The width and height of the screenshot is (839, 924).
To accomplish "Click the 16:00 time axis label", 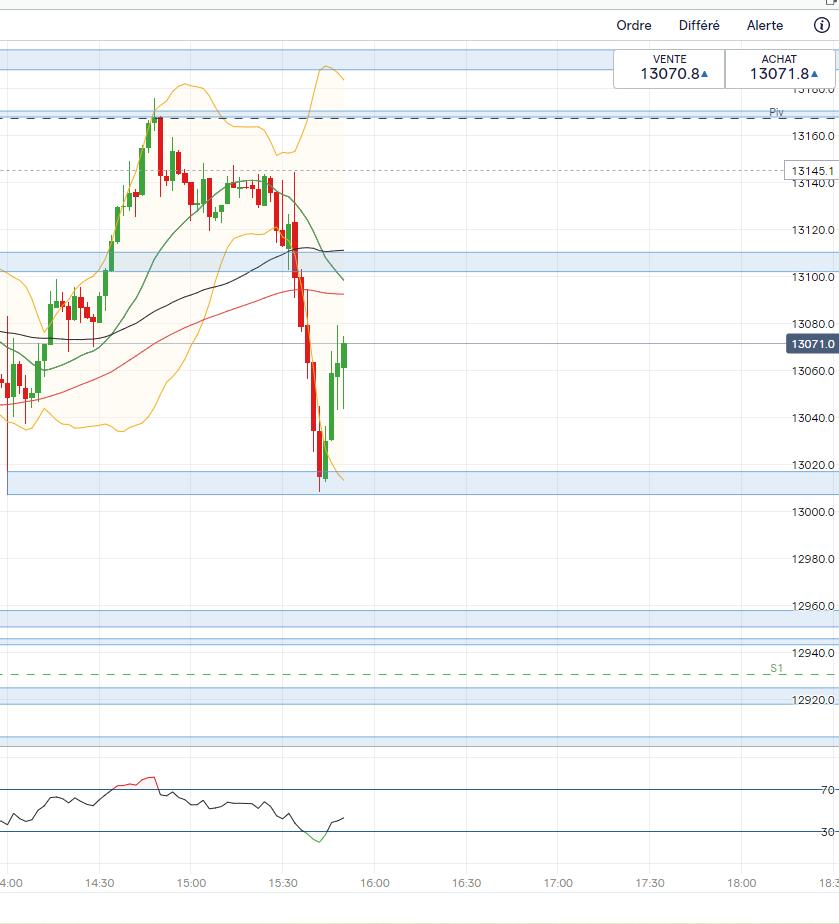I will pyautogui.click(x=375, y=883).
